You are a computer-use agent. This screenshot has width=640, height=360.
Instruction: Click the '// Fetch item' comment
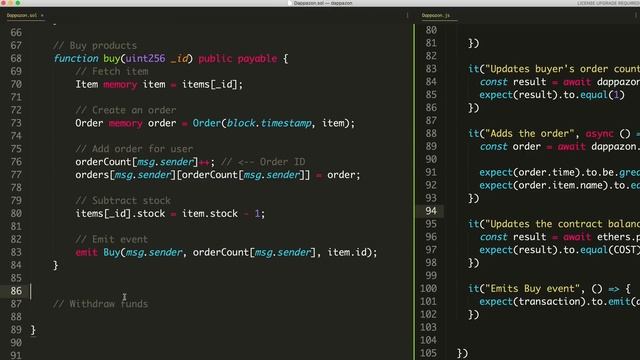(112, 71)
